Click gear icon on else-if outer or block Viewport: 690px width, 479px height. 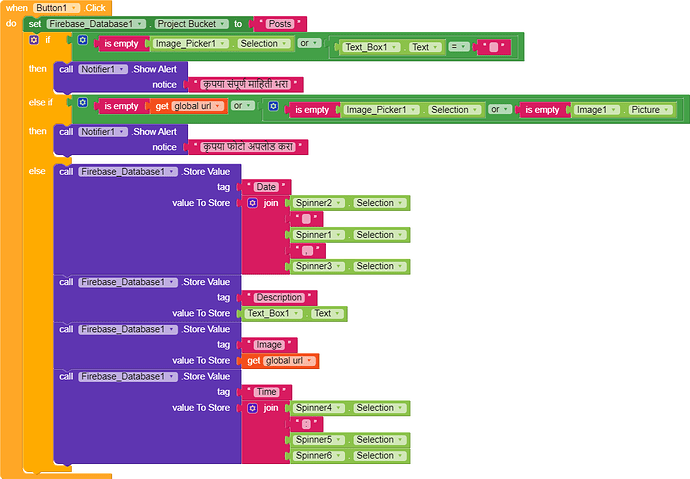[x=82, y=102]
